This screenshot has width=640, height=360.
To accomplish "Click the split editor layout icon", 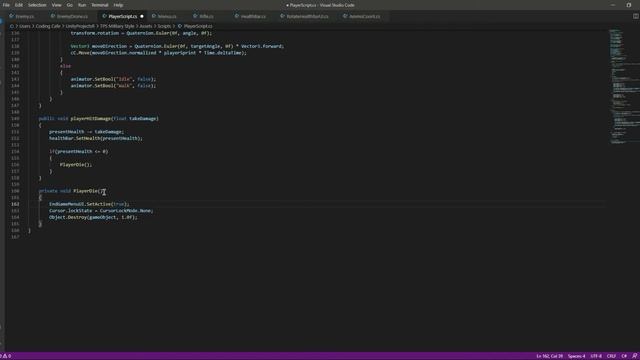I will (636, 16).
